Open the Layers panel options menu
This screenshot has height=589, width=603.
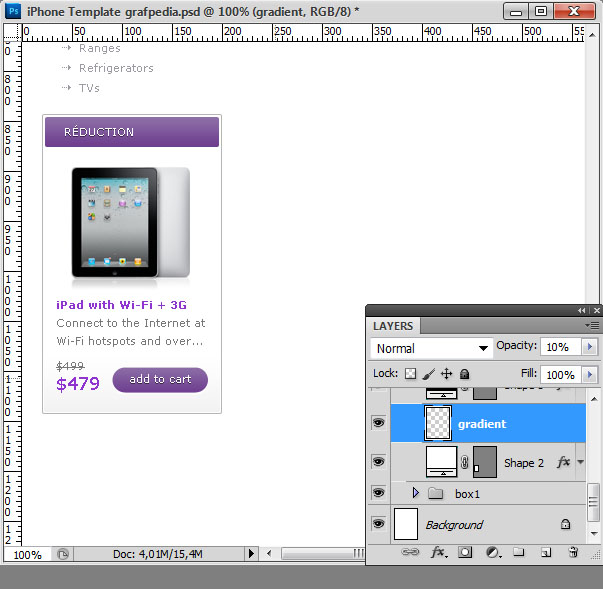[592, 326]
